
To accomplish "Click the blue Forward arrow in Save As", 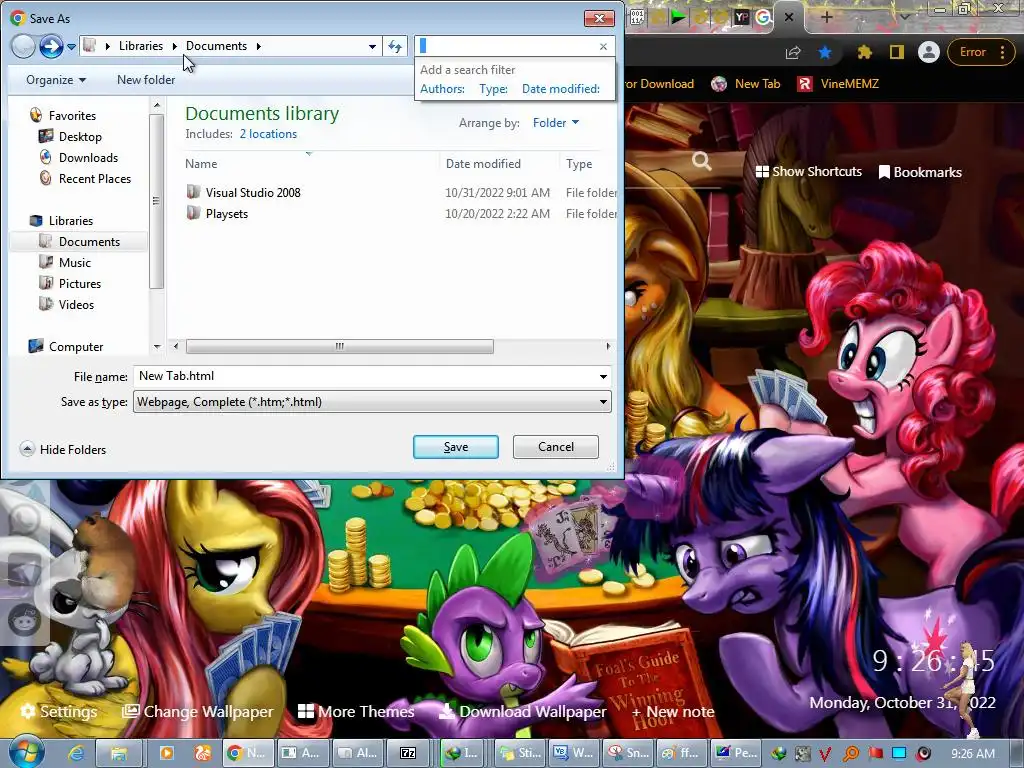I will tap(51, 46).
